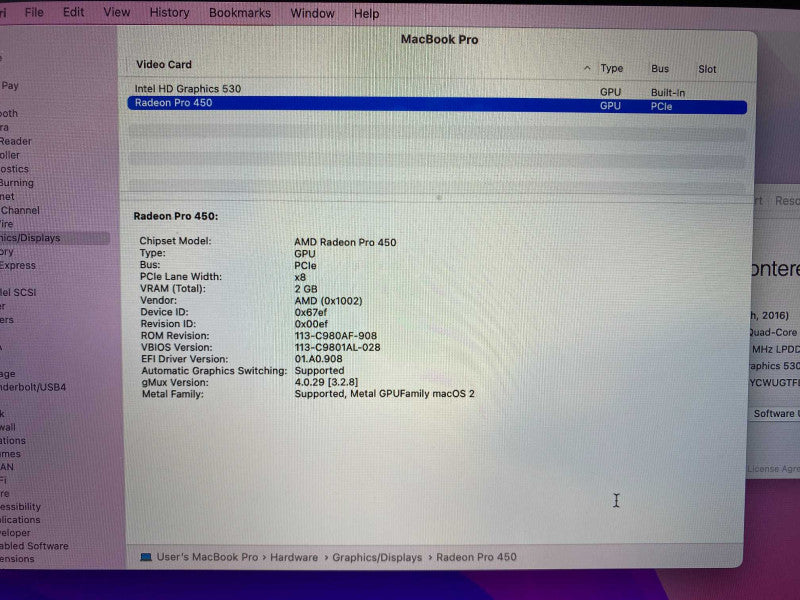Image resolution: width=800 pixels, height=600 pixels.
Task: Open the View menu
Action: [116, 12]
